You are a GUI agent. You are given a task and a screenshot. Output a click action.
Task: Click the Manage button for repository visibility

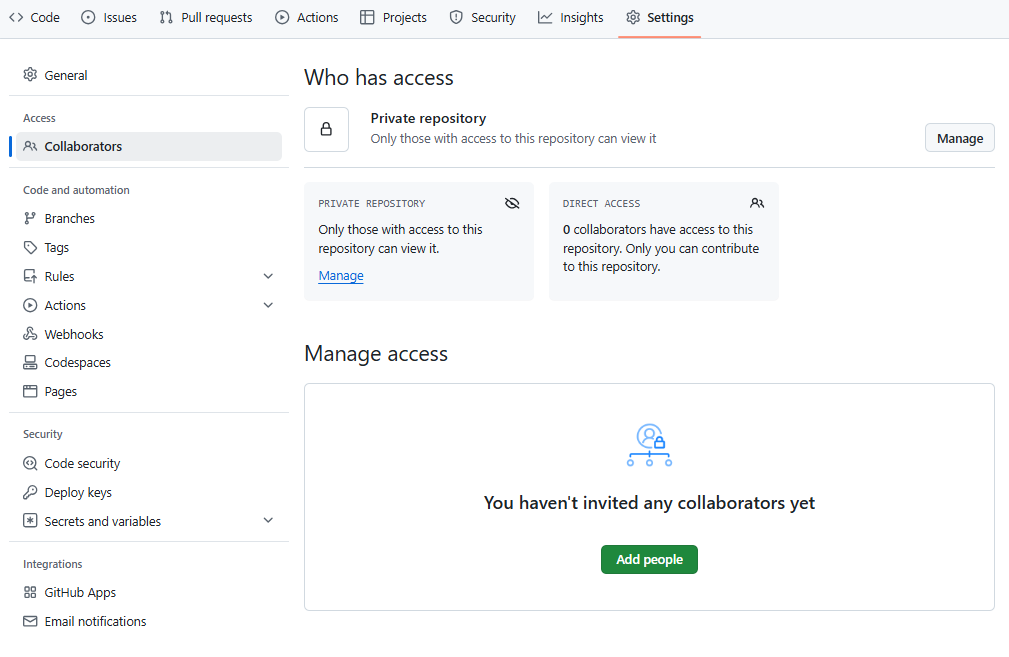click(x=959, y=139)
